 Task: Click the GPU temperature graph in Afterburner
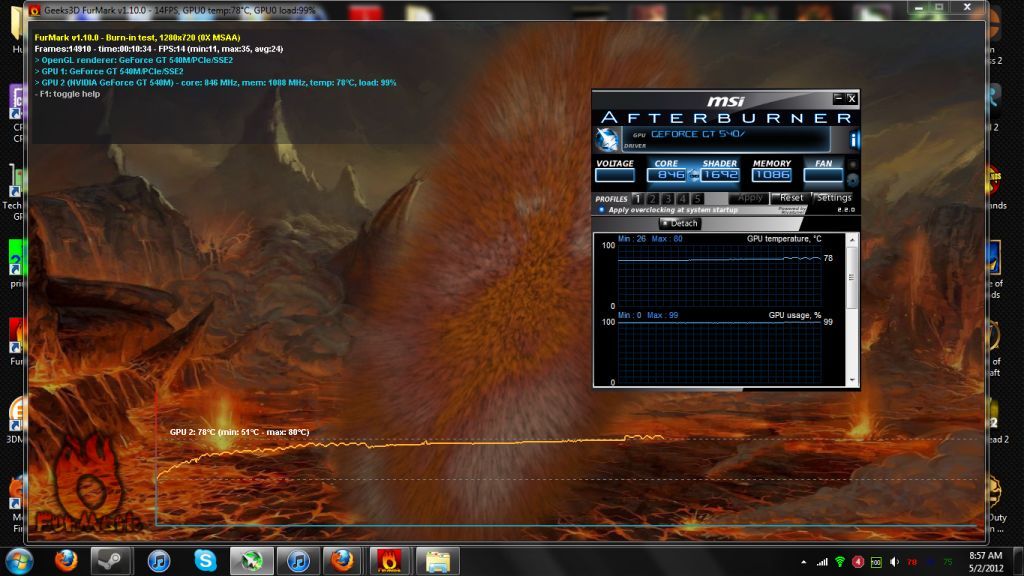(719, 275)
